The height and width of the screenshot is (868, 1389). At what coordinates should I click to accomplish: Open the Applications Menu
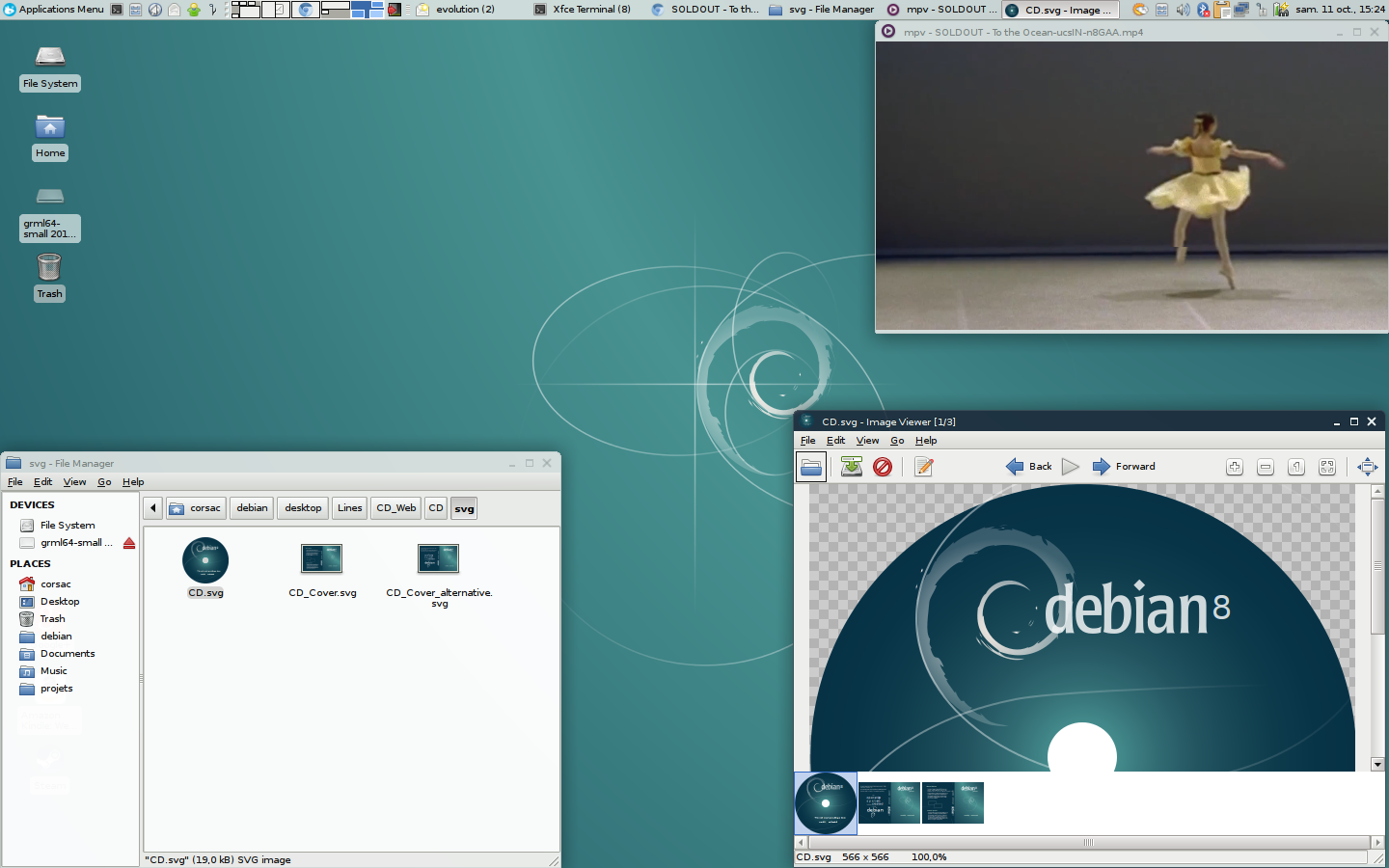[53, 10]
